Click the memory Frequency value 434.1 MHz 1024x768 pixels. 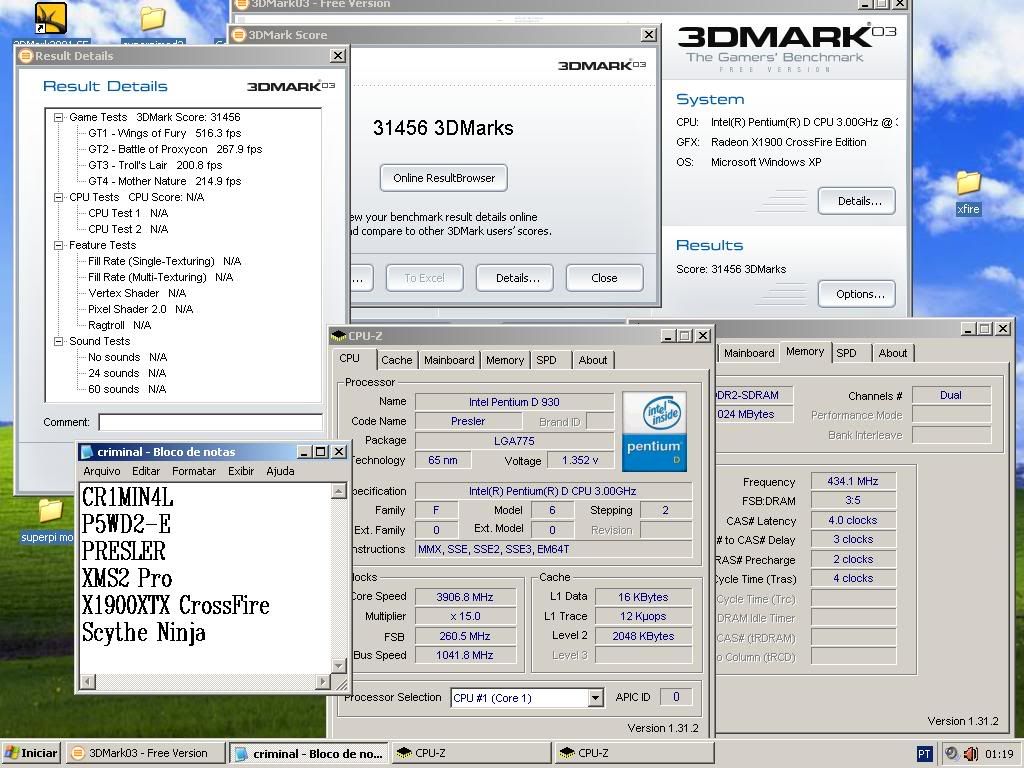(x=853, y=481)
